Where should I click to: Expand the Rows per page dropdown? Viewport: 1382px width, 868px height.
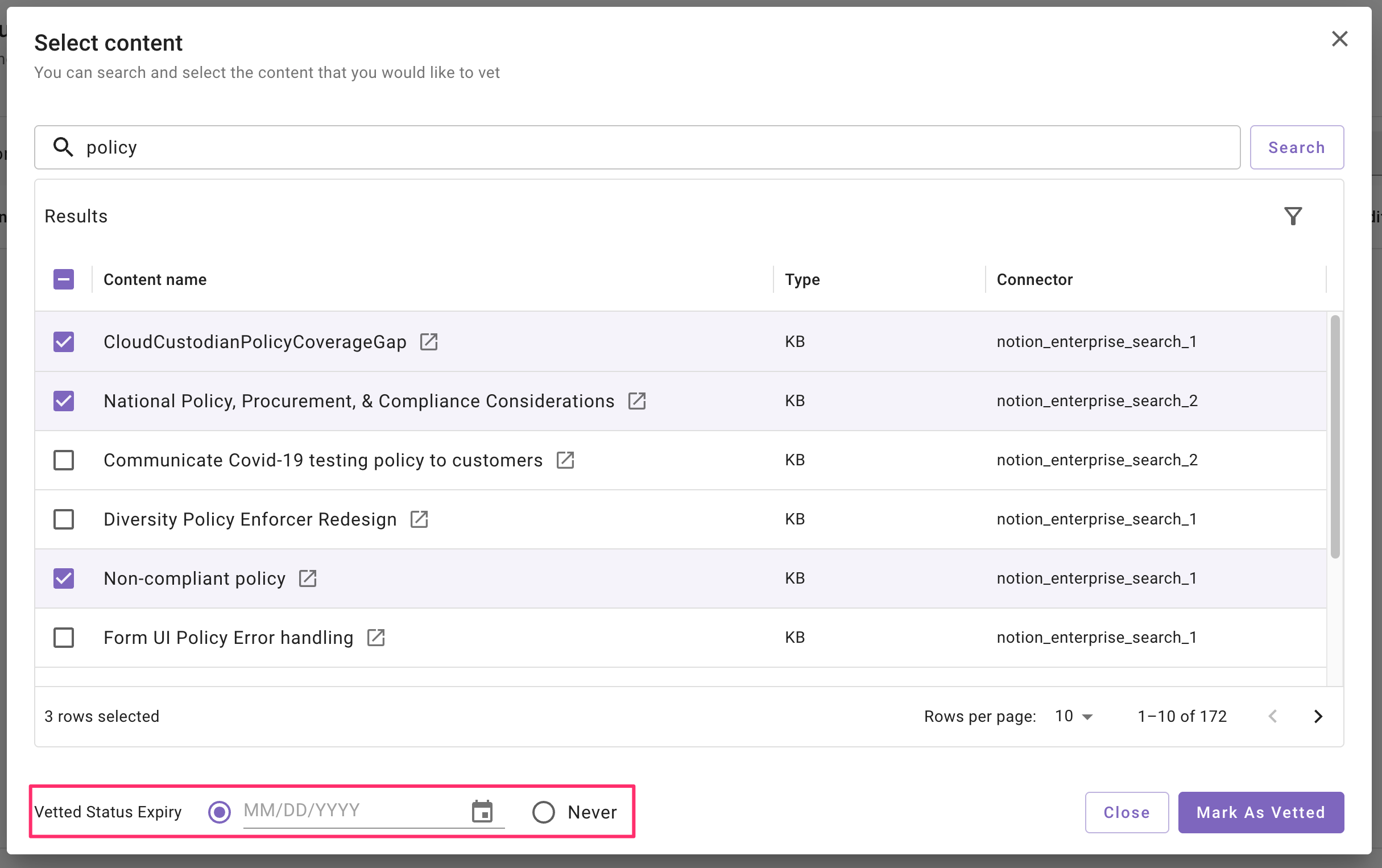click(x=1074, y=716)
